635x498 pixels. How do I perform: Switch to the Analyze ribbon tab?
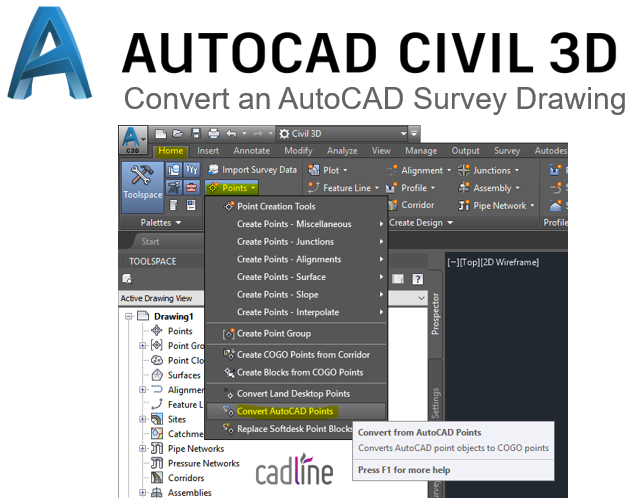(342, 151)
